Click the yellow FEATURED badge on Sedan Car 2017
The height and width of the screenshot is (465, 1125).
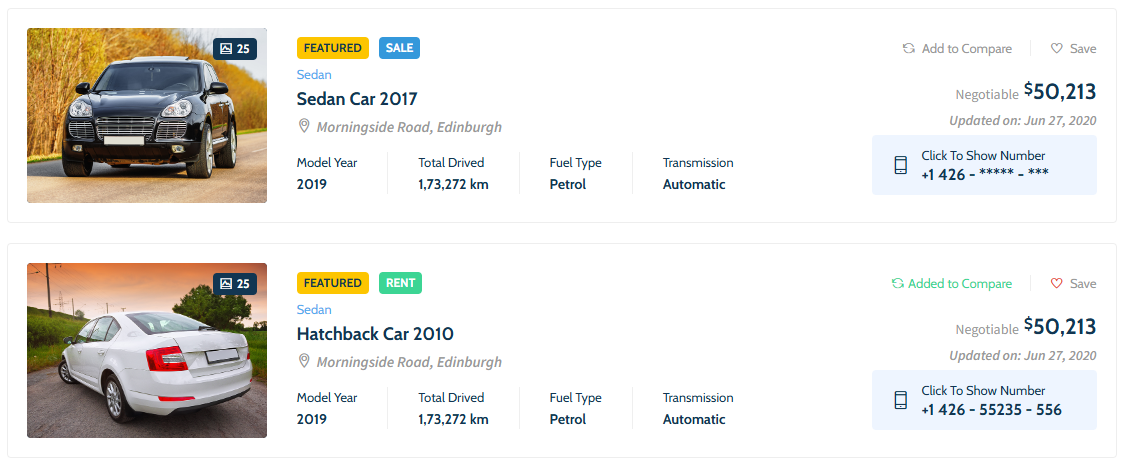click(x=332, y=48)
